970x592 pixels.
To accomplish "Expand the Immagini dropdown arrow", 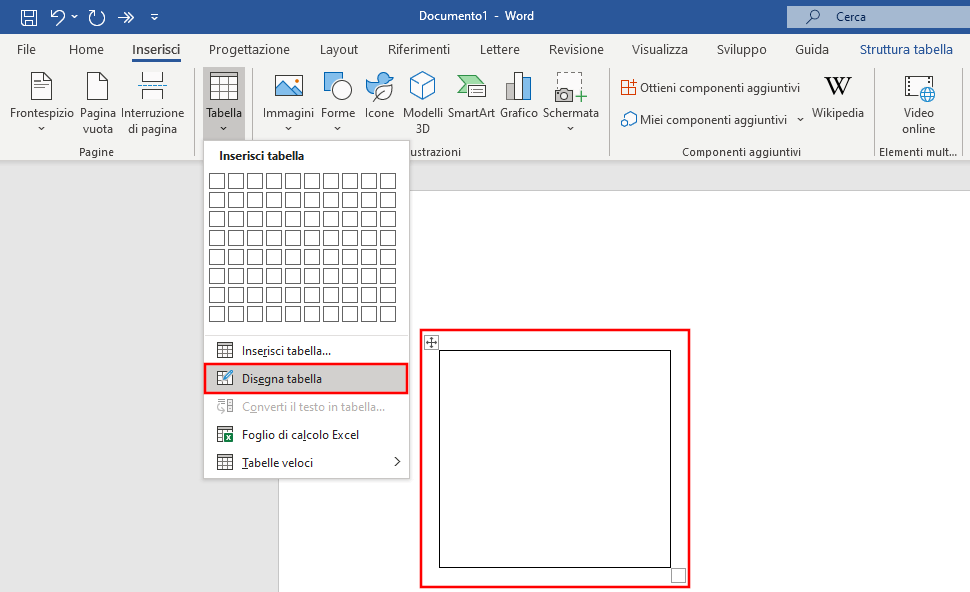I will tap(288, 129).
